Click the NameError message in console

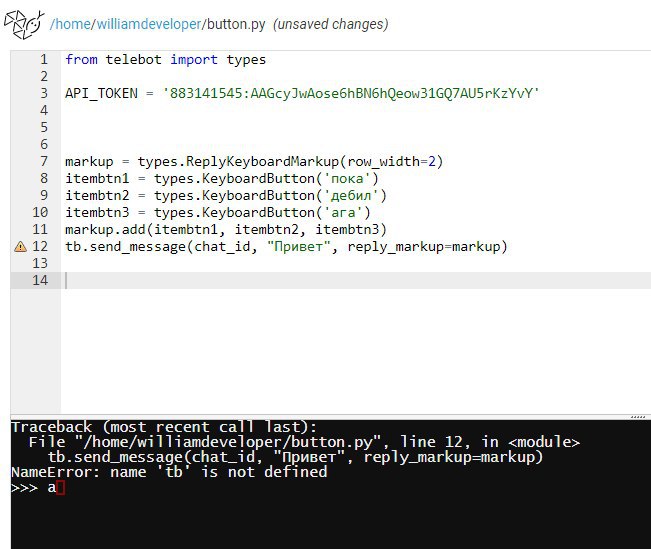169,472
